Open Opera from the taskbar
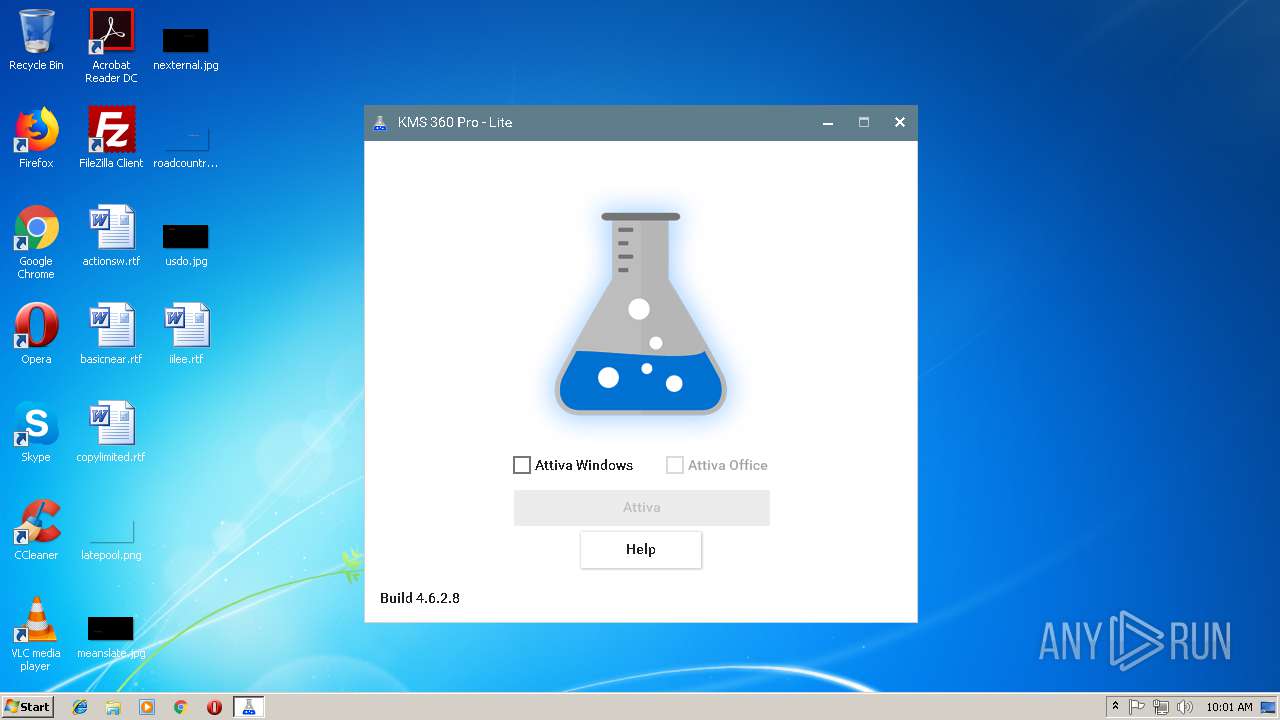 (x=214, y=707)
